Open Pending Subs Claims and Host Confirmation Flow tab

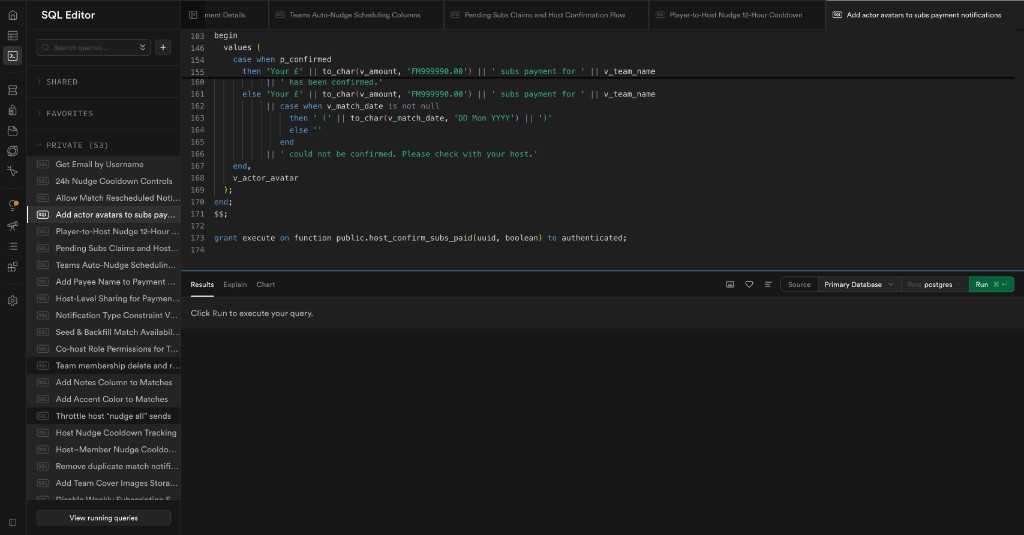pos(545,14)
